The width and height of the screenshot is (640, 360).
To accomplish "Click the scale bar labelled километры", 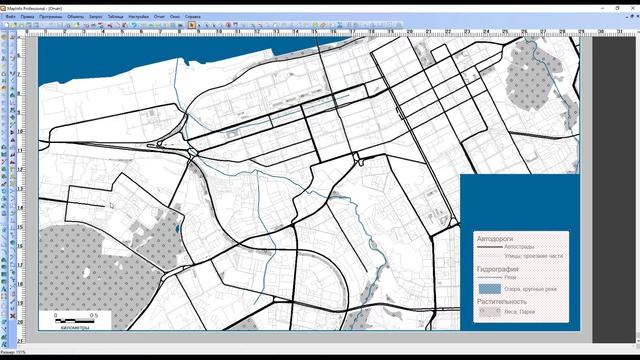I will click(x=75, y=320).
